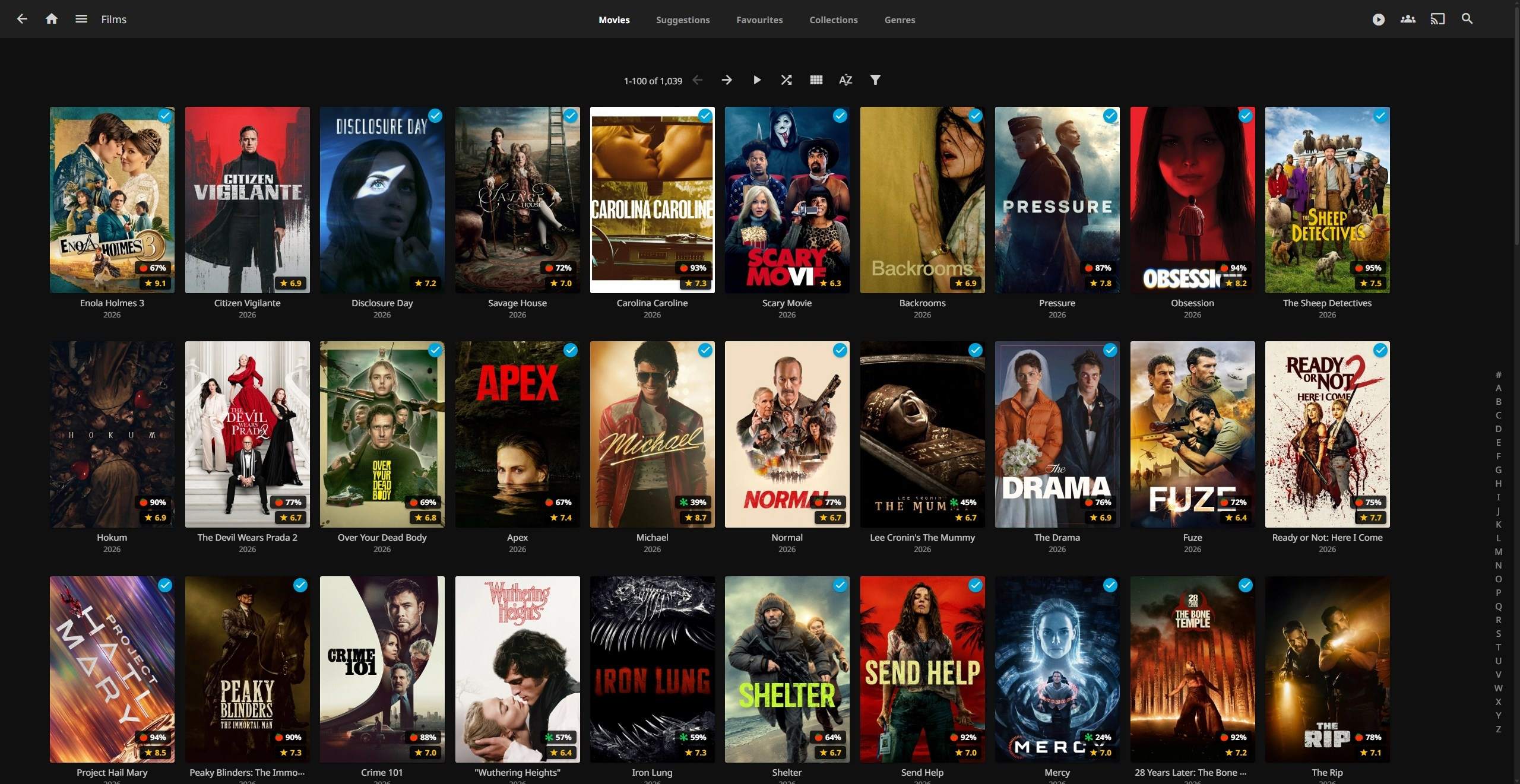Open the hamburger menu
Screen dimensions: 1520x784
pyautogui.click(x=81, y=19)
